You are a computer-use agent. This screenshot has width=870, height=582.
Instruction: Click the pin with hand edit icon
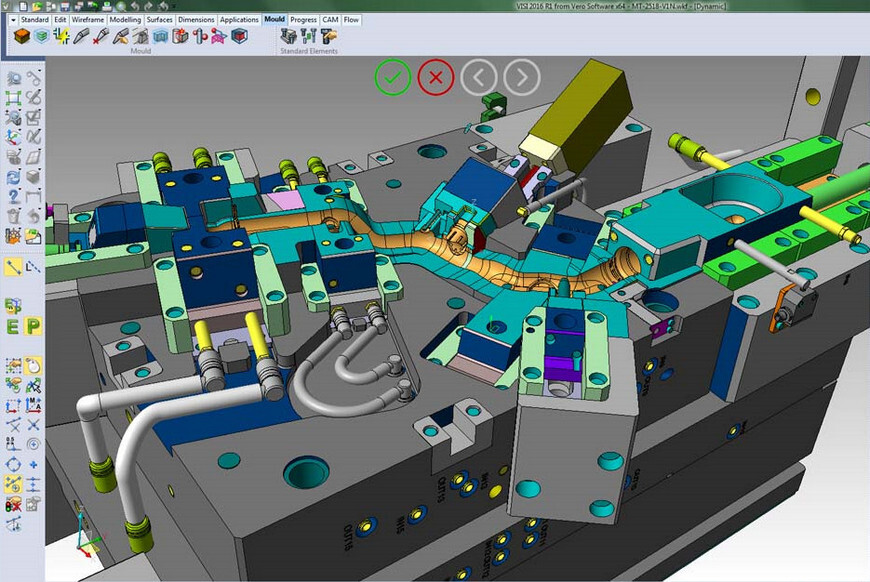[x=120, y=37]
